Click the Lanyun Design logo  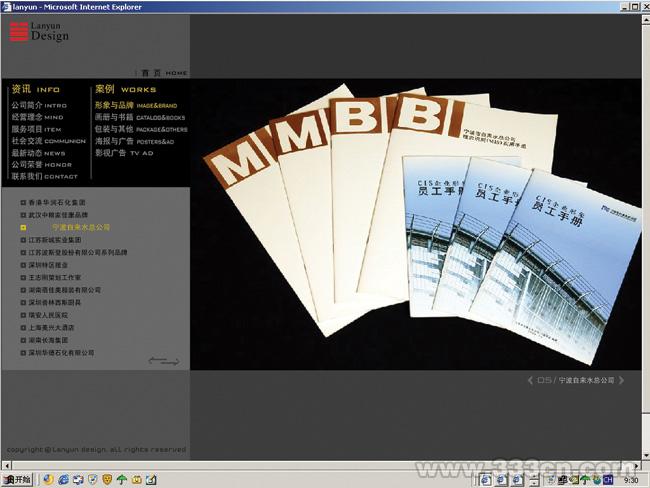point(40,32)
